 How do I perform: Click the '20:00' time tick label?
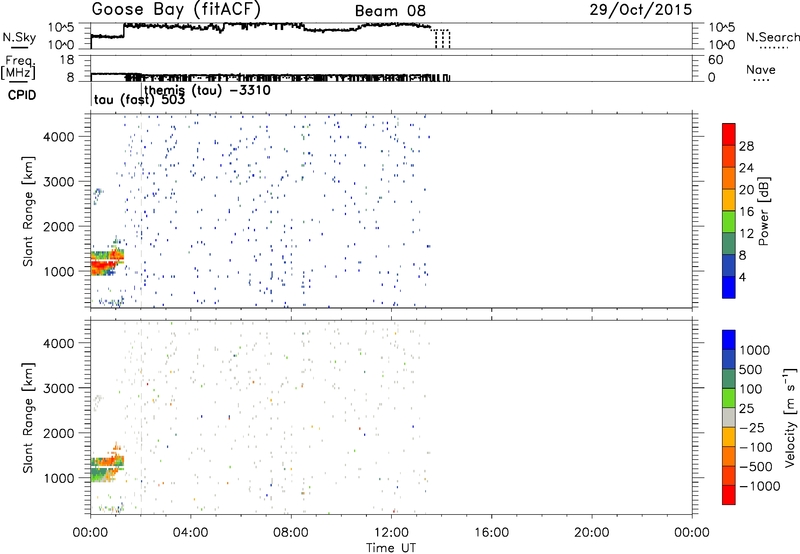tap(592, 532)
